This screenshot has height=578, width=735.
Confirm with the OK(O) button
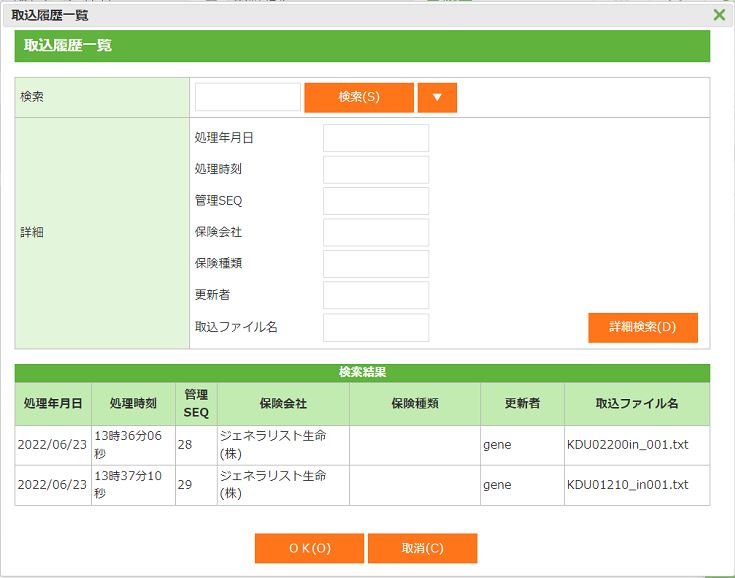pos(309,548)
